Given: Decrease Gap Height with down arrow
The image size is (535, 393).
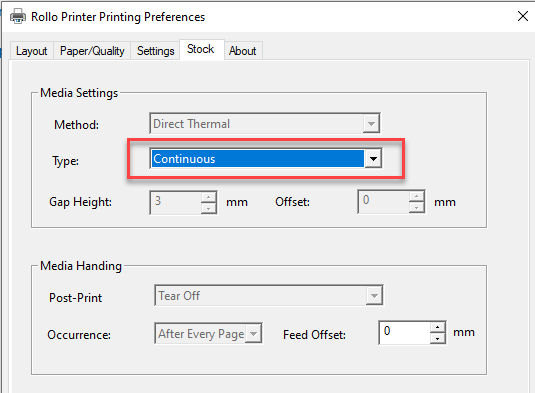Looking at the screenshot, I should [x=208, y=208].
